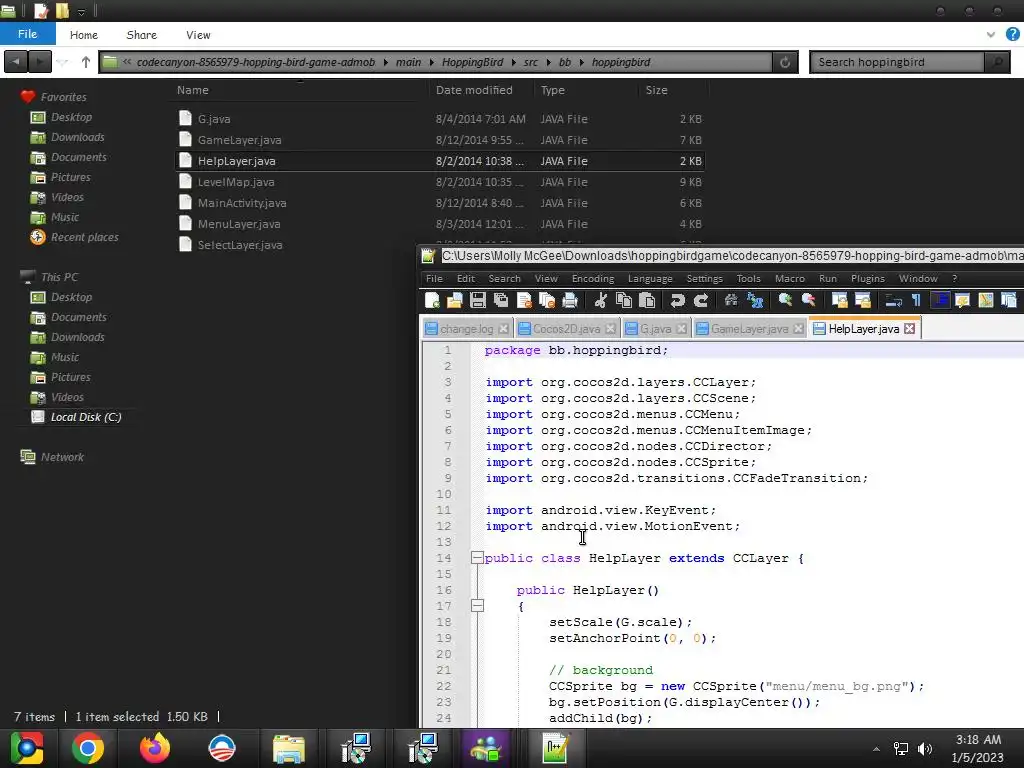Click the Cut scissors icon
This screenshot has width=1024, height=768.
pos(601,300)
